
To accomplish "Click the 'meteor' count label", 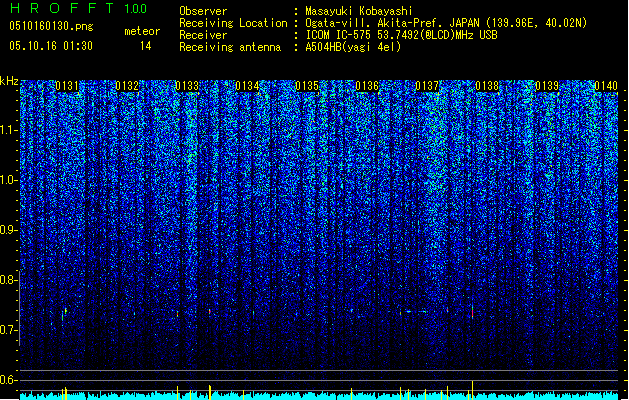I will click(x=142, y=31).
